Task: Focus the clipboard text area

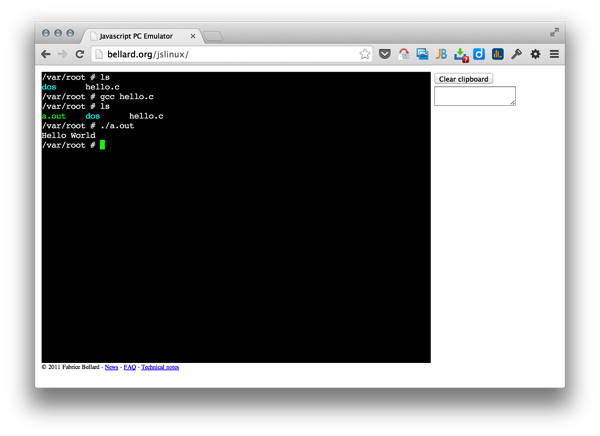Action: (475, 96)
